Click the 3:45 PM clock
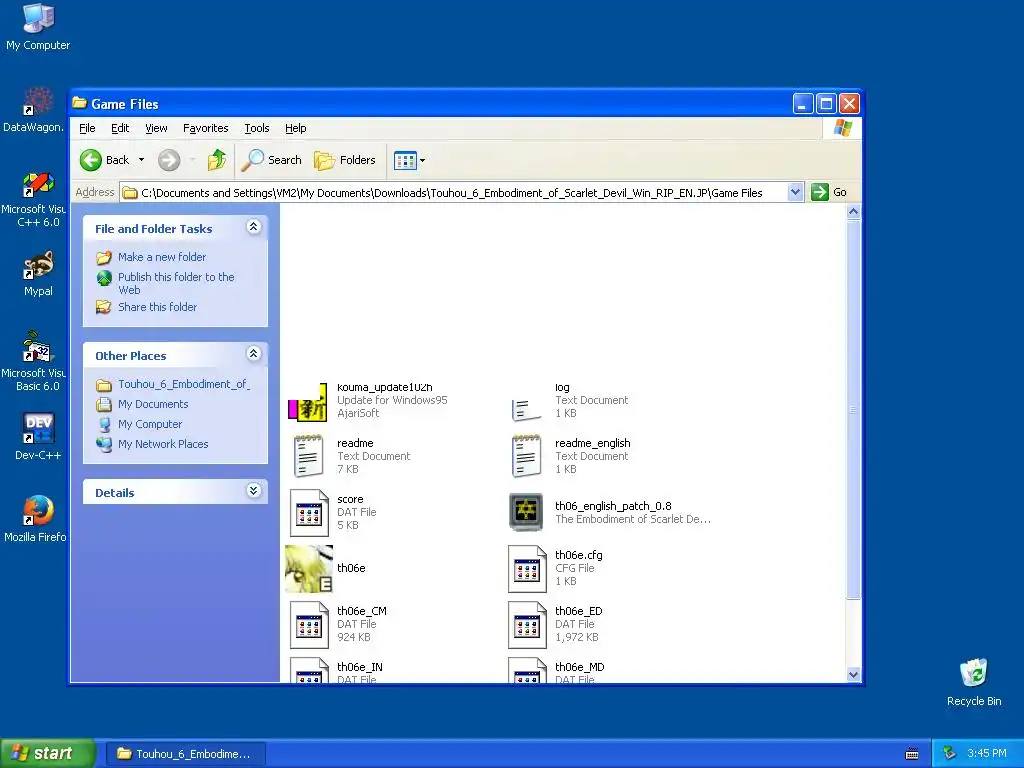The width and height of the screenshot is (1024, 768). (987, 754)
